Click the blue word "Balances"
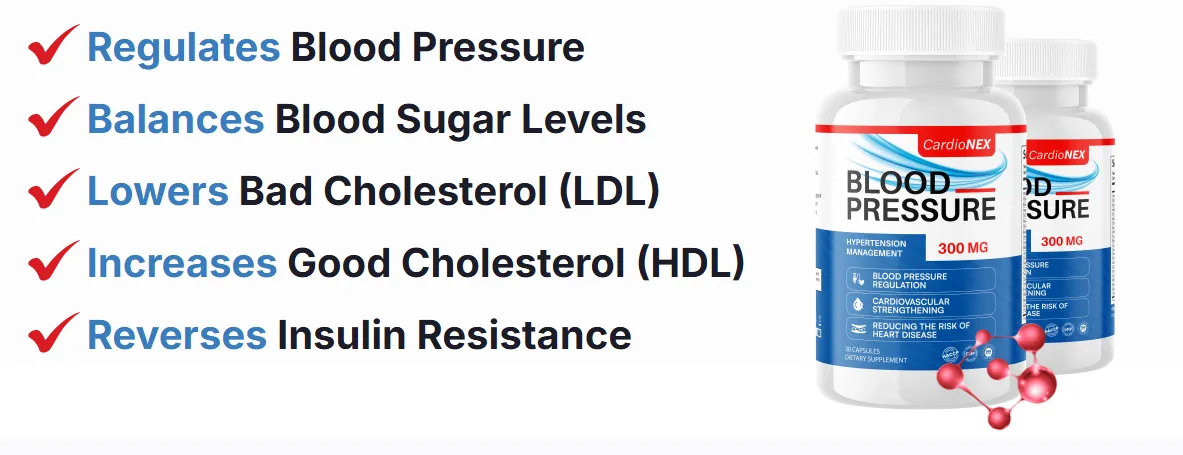The height and width of the screenshot is (455, 1183). click(176, 120)
